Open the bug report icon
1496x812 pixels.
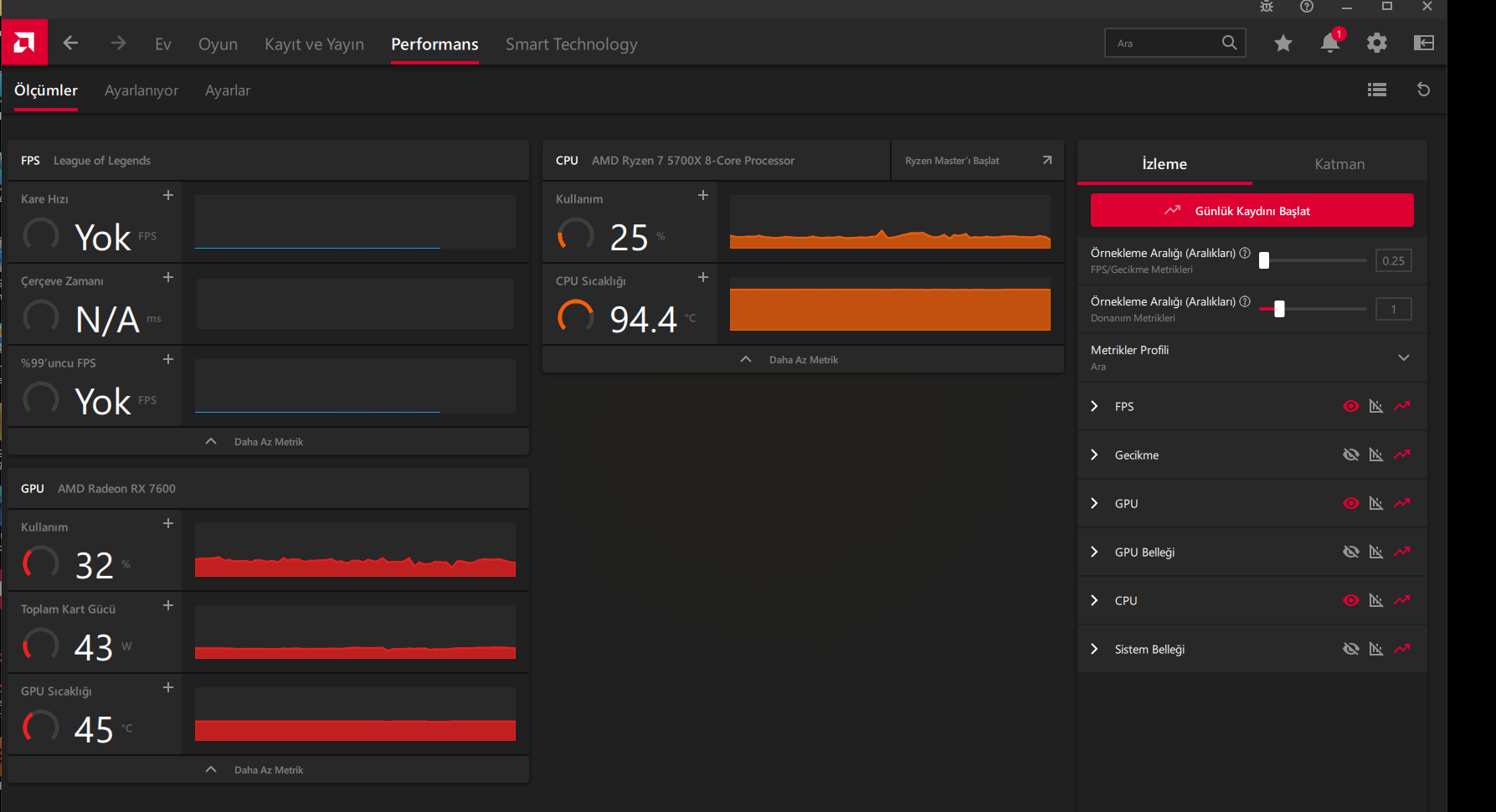coord(1267,7)
